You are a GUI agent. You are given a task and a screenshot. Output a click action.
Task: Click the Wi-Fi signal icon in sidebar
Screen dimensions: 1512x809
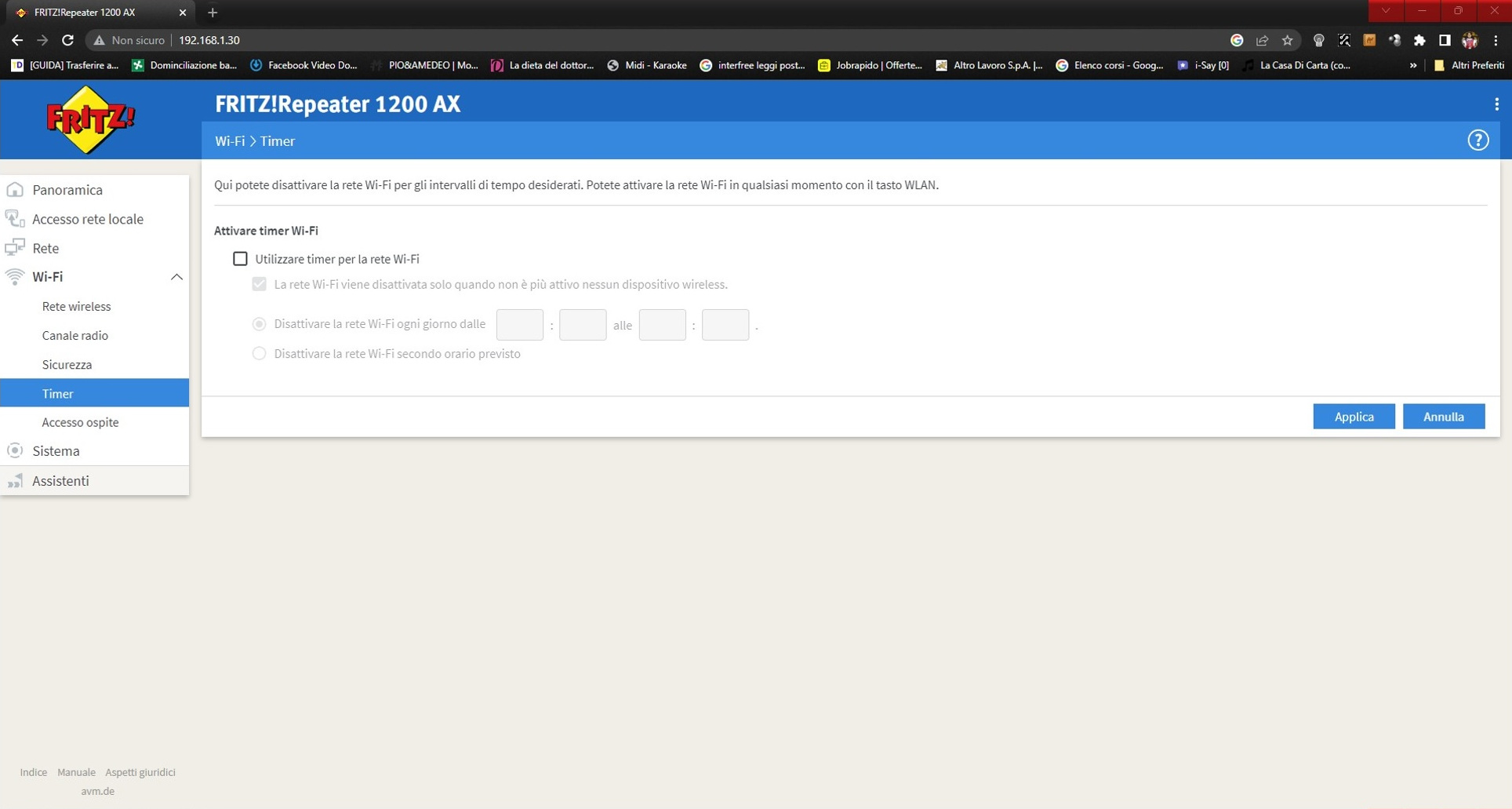[x=15, y=276]
